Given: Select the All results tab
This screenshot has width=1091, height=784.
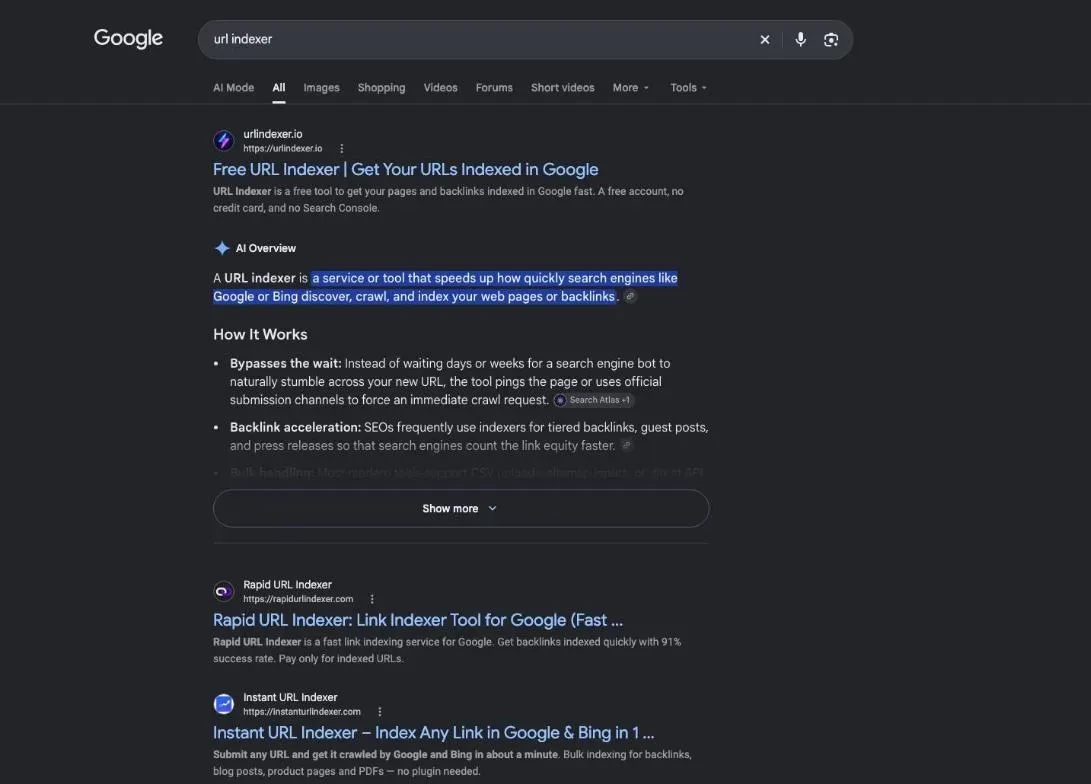Looking at the screenshot, I should click(x=279, y=88).
